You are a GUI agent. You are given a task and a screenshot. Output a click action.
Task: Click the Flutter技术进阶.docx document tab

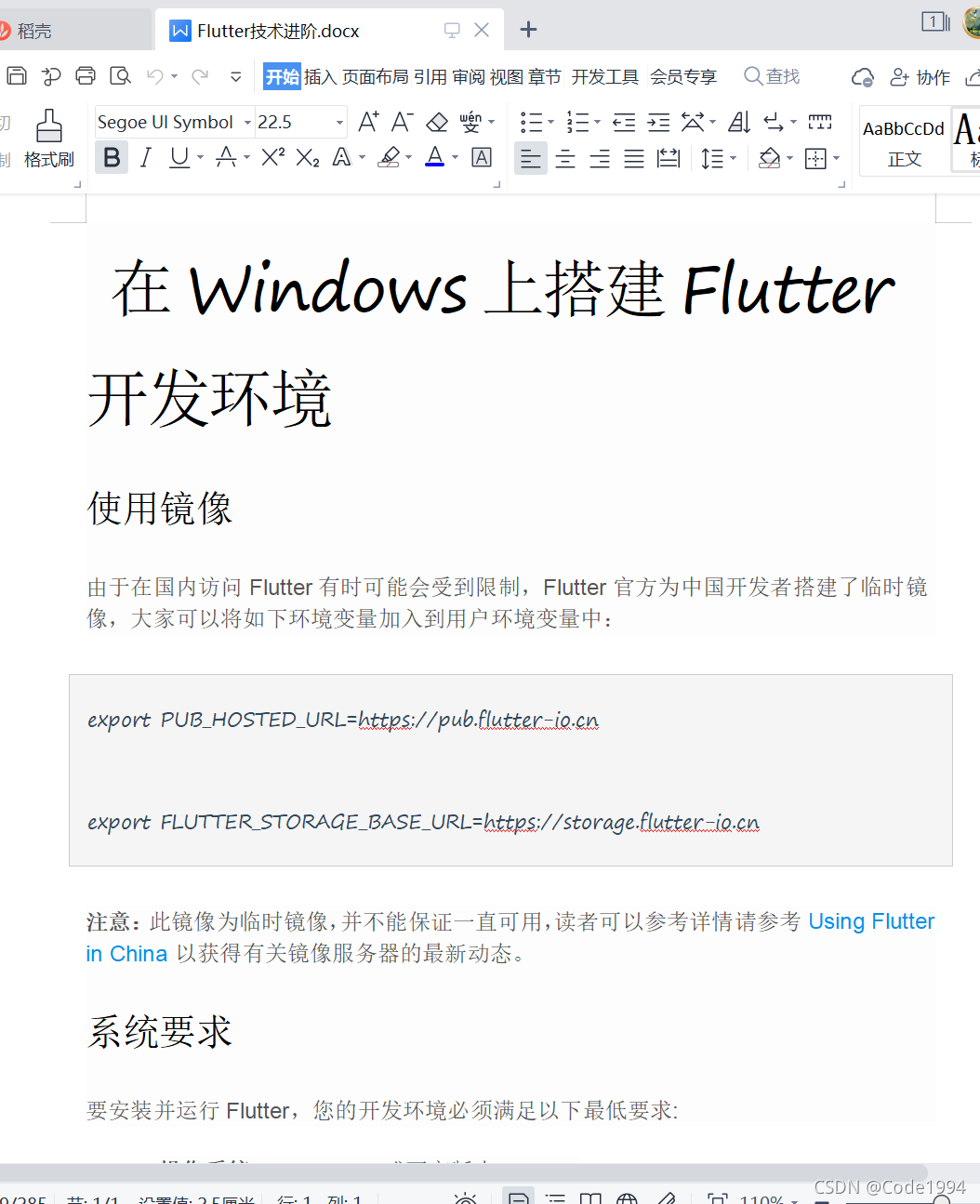(x=330, y=31)
